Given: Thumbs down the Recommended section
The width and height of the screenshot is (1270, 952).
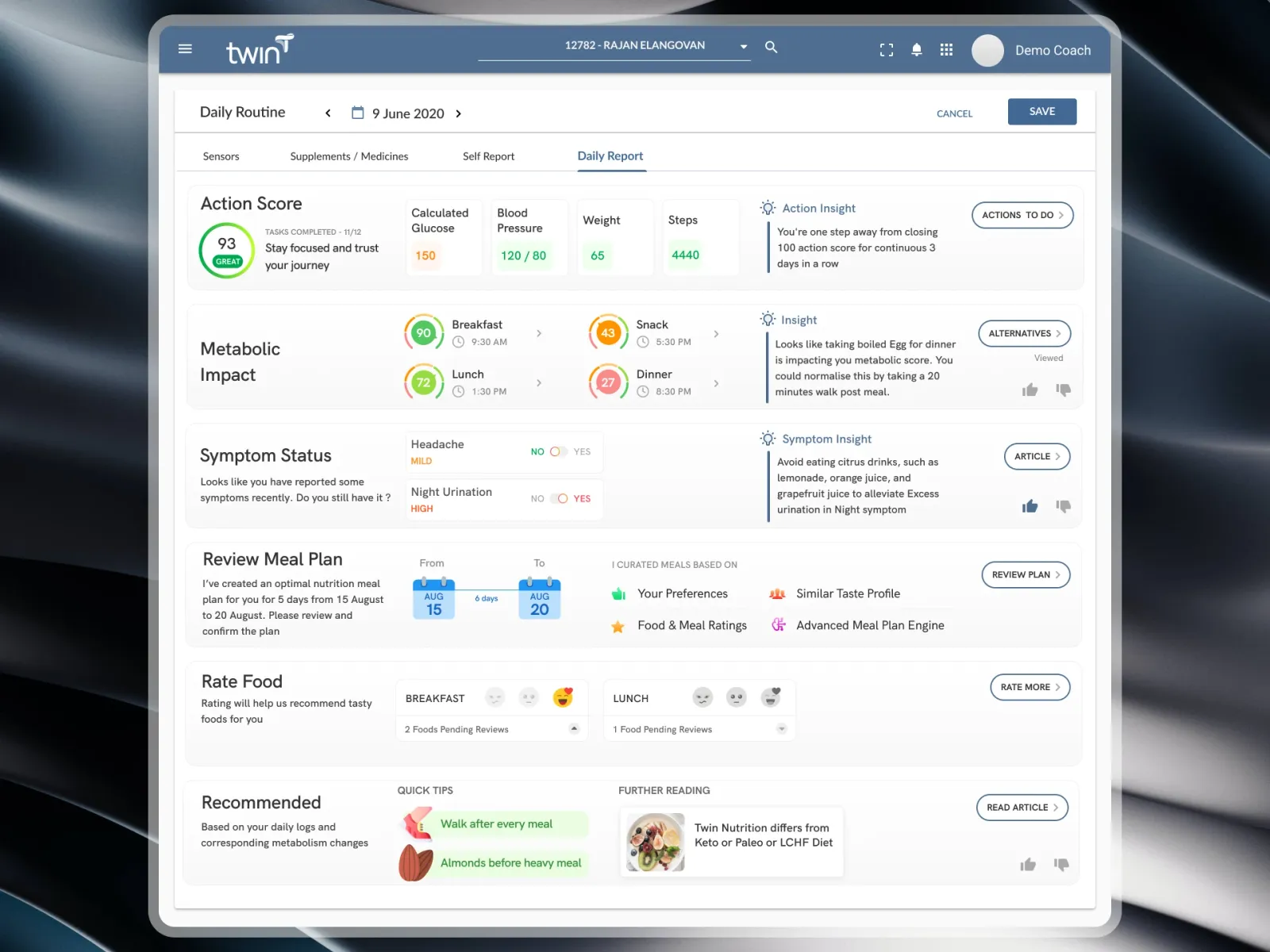Looking at the screenshot, I should tap(1061, 865).
